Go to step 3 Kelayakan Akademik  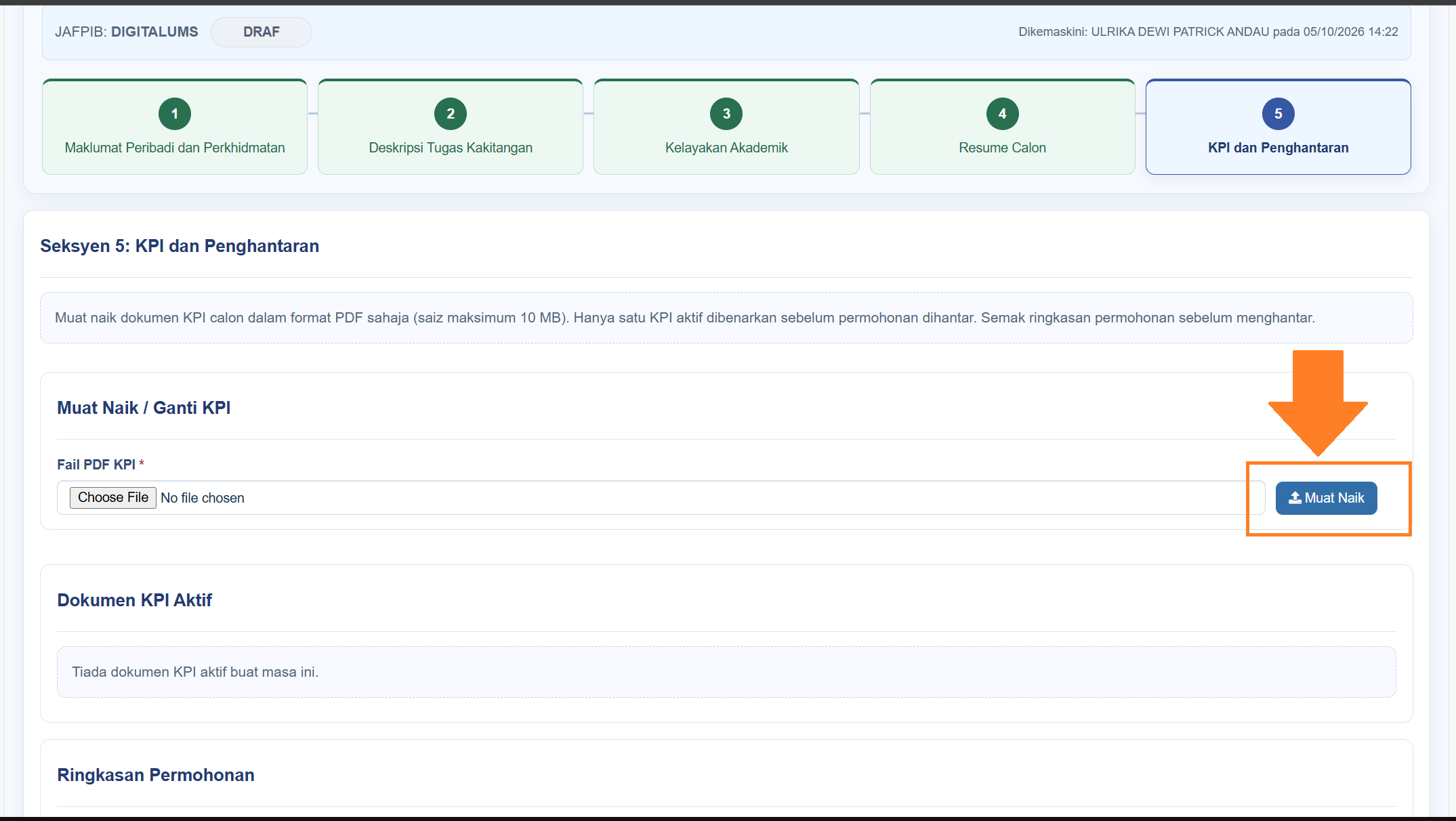(726, 127)
